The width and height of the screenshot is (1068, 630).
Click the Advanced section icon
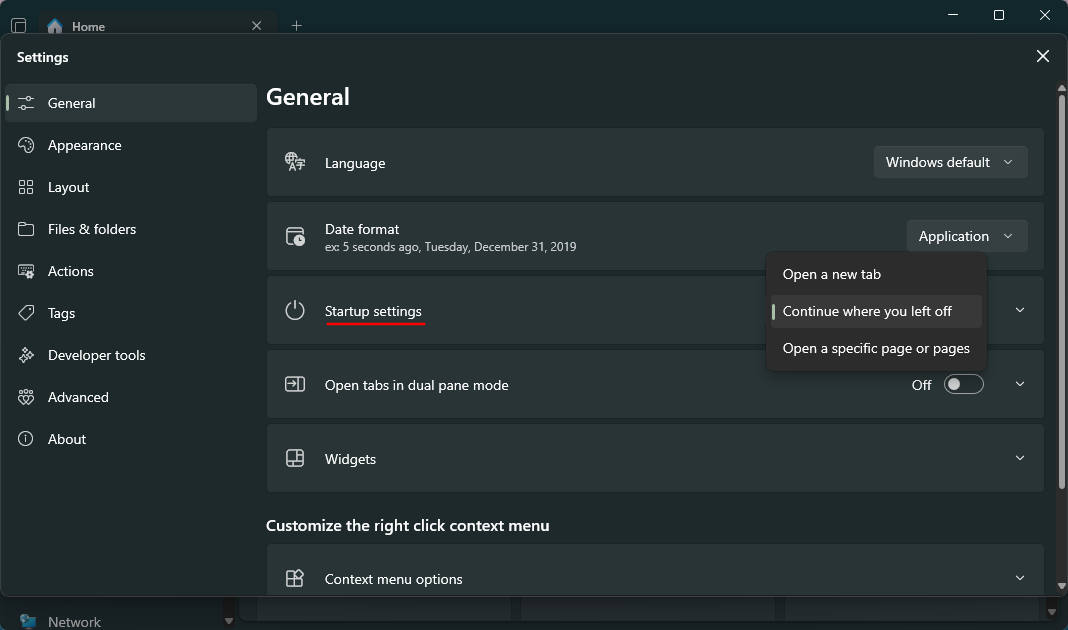27,397
